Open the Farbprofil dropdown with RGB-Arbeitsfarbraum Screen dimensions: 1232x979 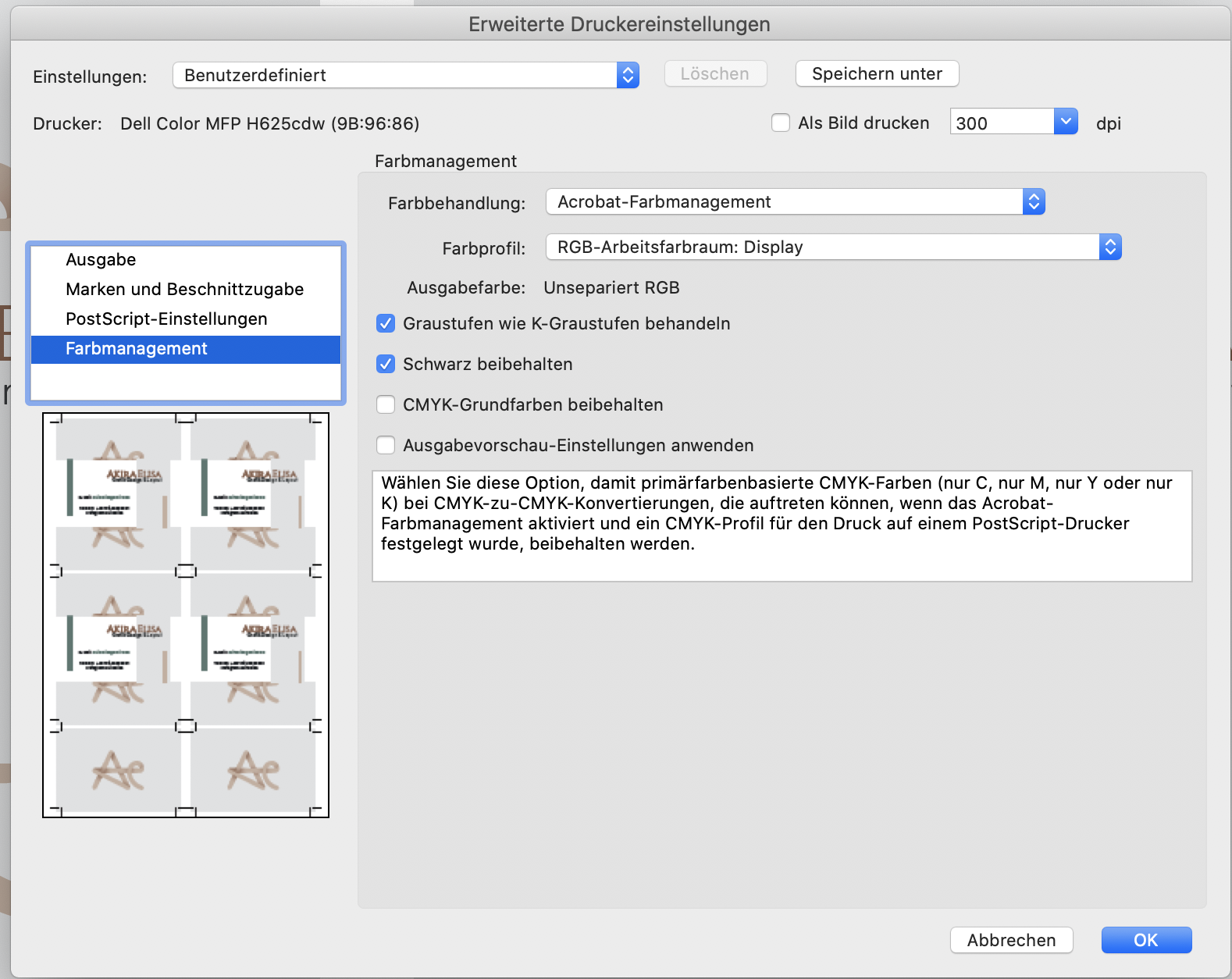click(833, 247)
